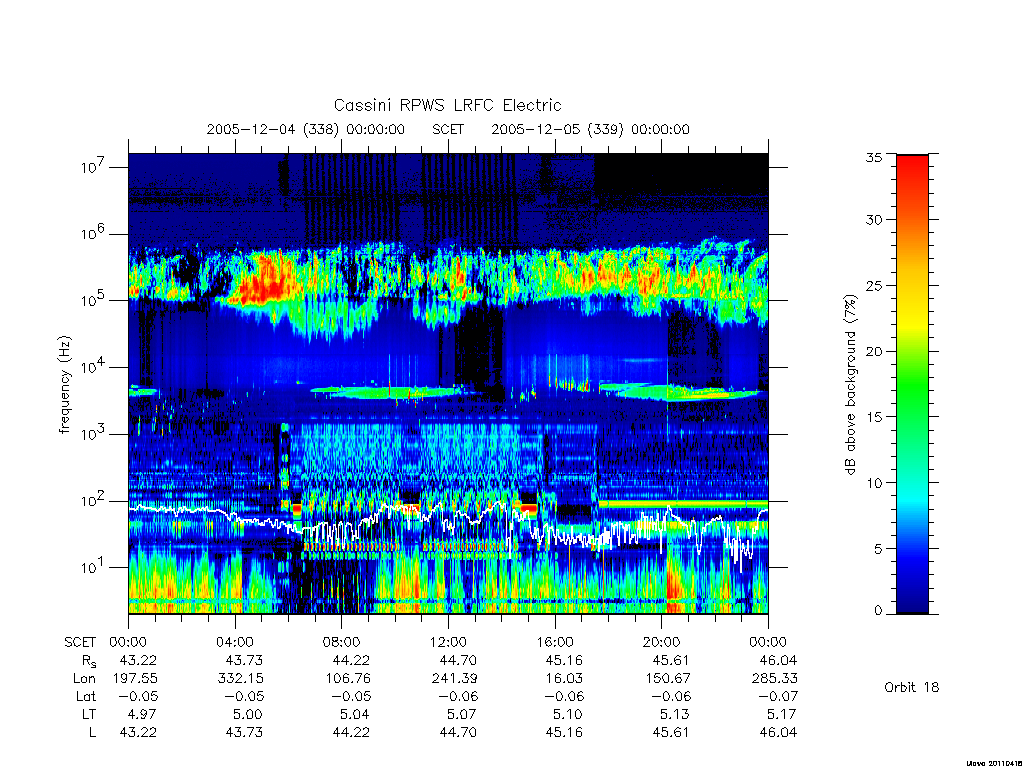This screenshot has height=768, width=1024.
Task: Click the 20 tick on color bar
Action: coord(874,351)
